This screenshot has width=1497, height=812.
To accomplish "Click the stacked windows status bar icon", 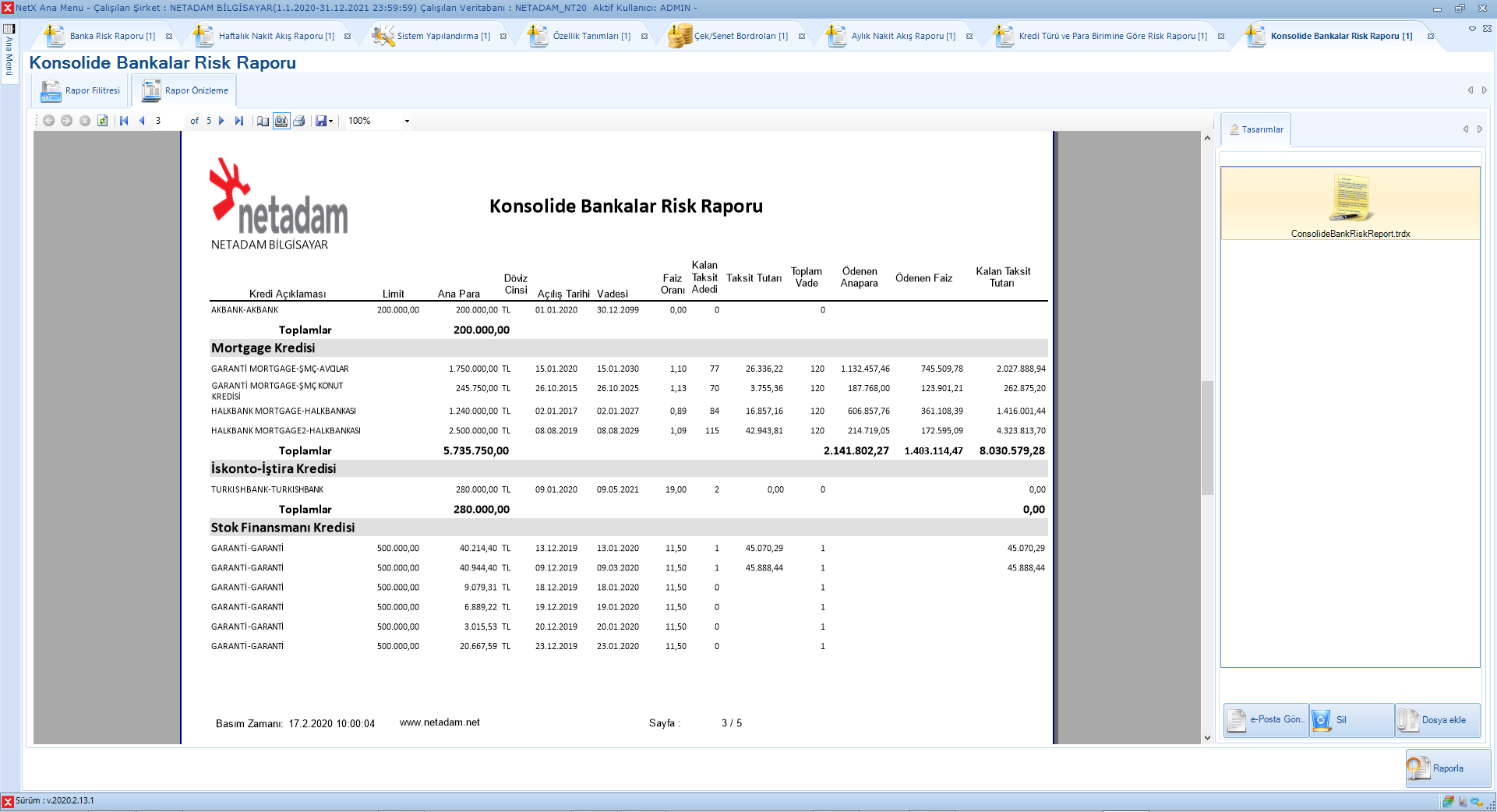I will pos(1448,801).
